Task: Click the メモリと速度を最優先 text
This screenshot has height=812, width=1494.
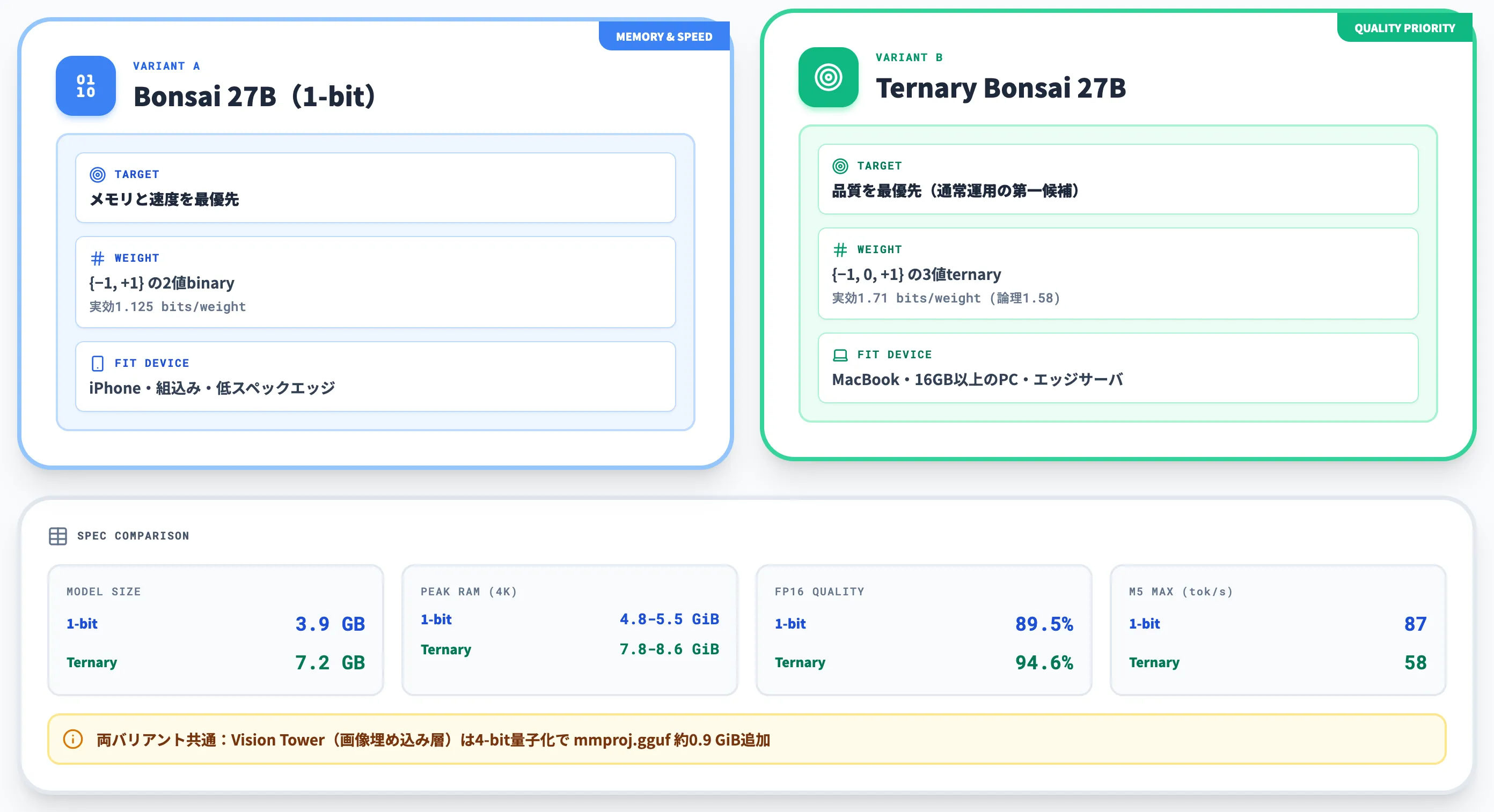Action: click(164, 200)
